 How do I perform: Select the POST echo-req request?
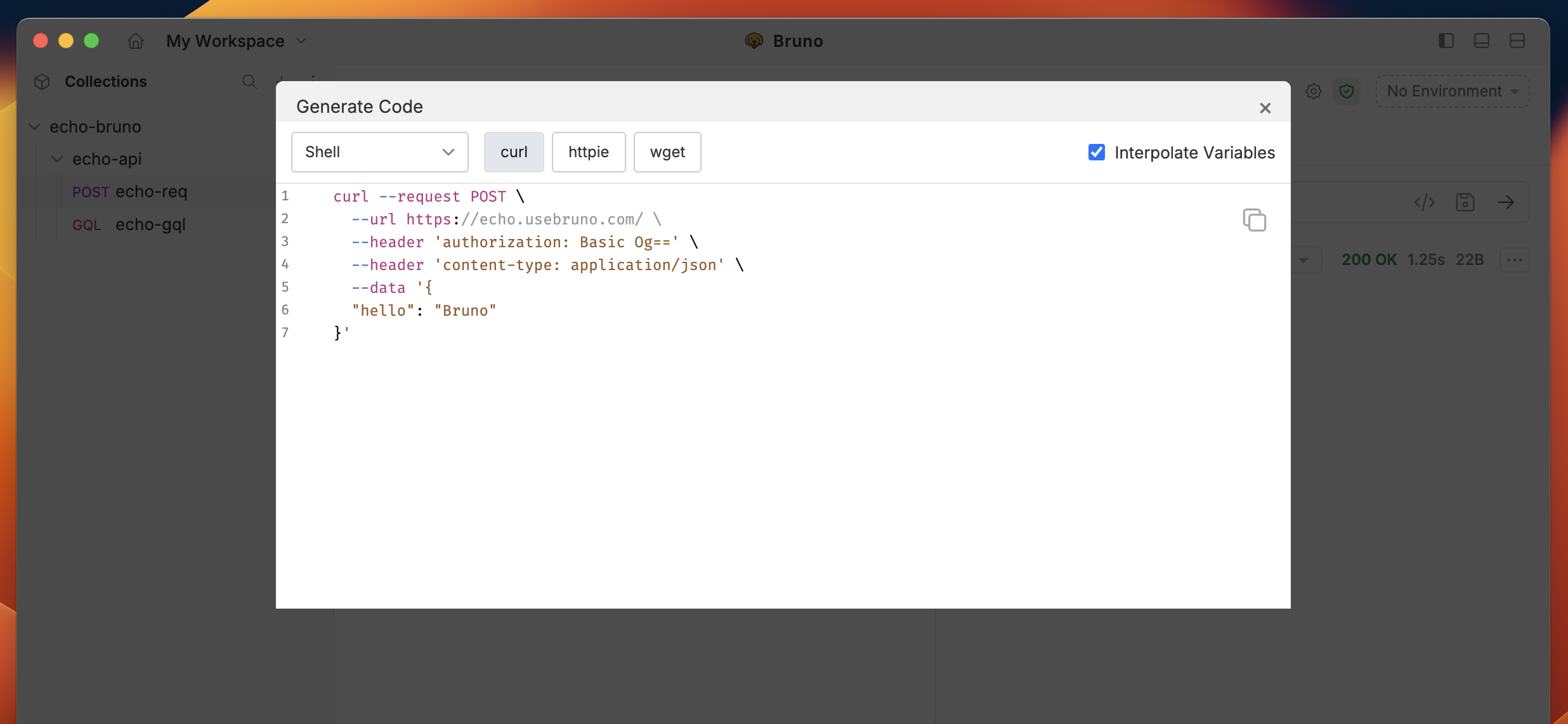(129, 191)
